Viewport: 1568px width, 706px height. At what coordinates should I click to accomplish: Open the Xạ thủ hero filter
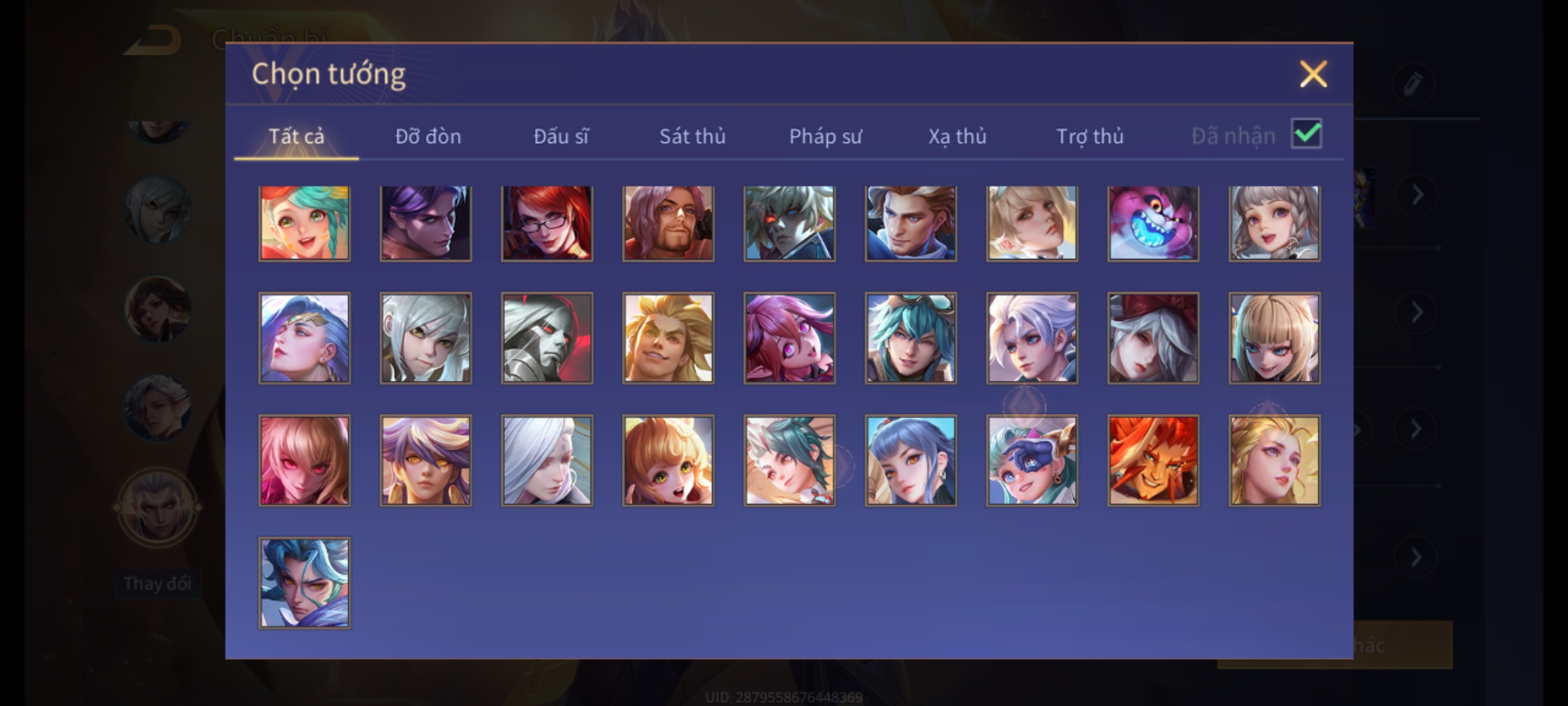coord(957,136)
